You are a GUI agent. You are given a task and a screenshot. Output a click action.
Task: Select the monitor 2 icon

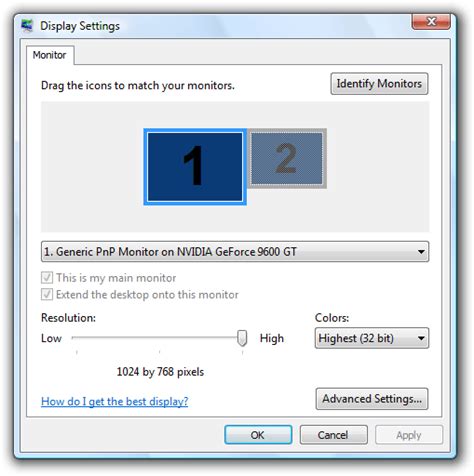[x=287, y=158]
